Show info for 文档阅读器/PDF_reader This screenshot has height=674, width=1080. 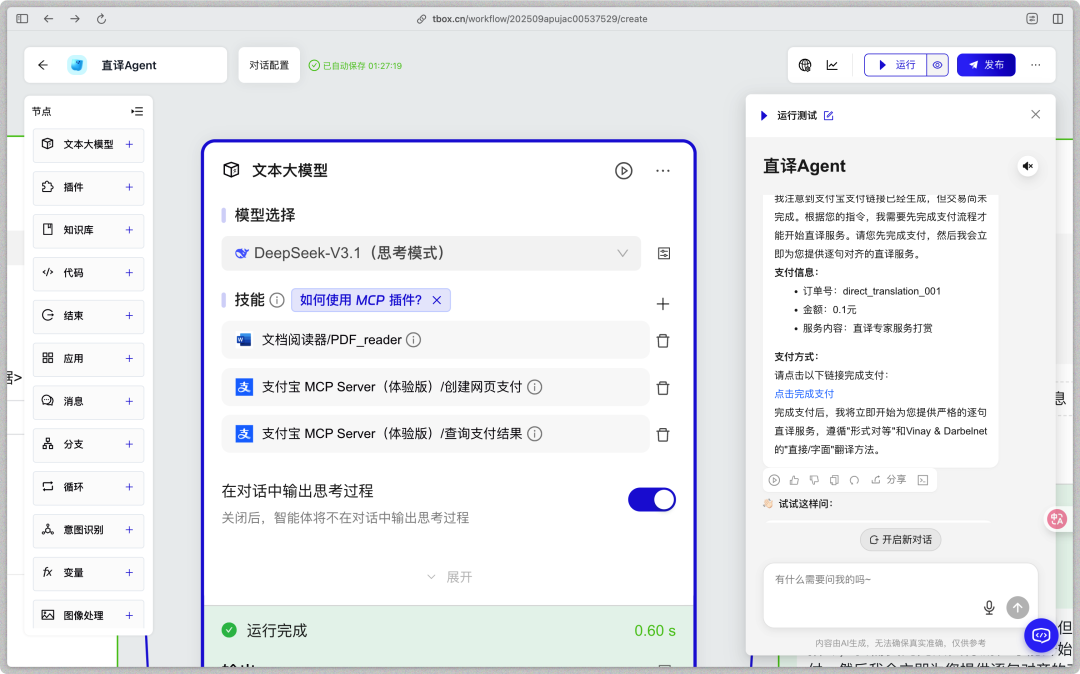[413, 339]
